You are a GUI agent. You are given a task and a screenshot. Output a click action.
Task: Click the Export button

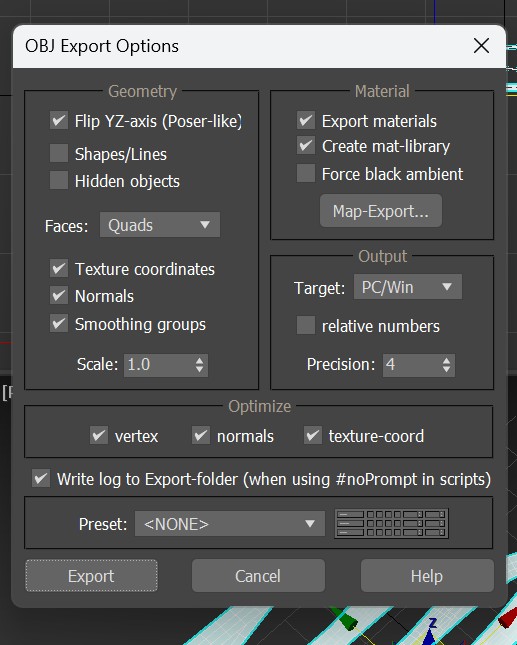click(x=91, y=575)
